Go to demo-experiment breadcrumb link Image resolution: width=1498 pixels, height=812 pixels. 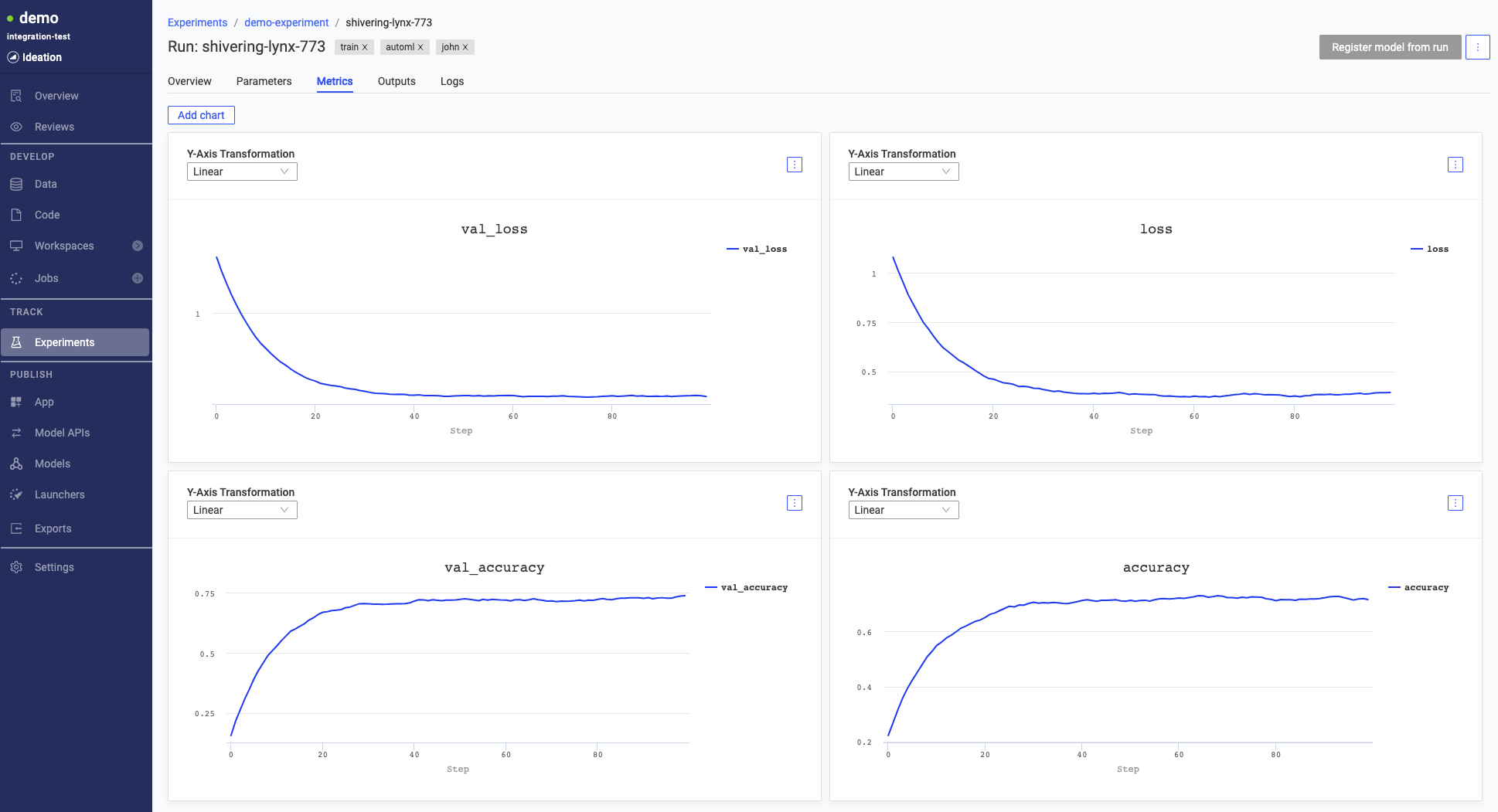point(286,22)
